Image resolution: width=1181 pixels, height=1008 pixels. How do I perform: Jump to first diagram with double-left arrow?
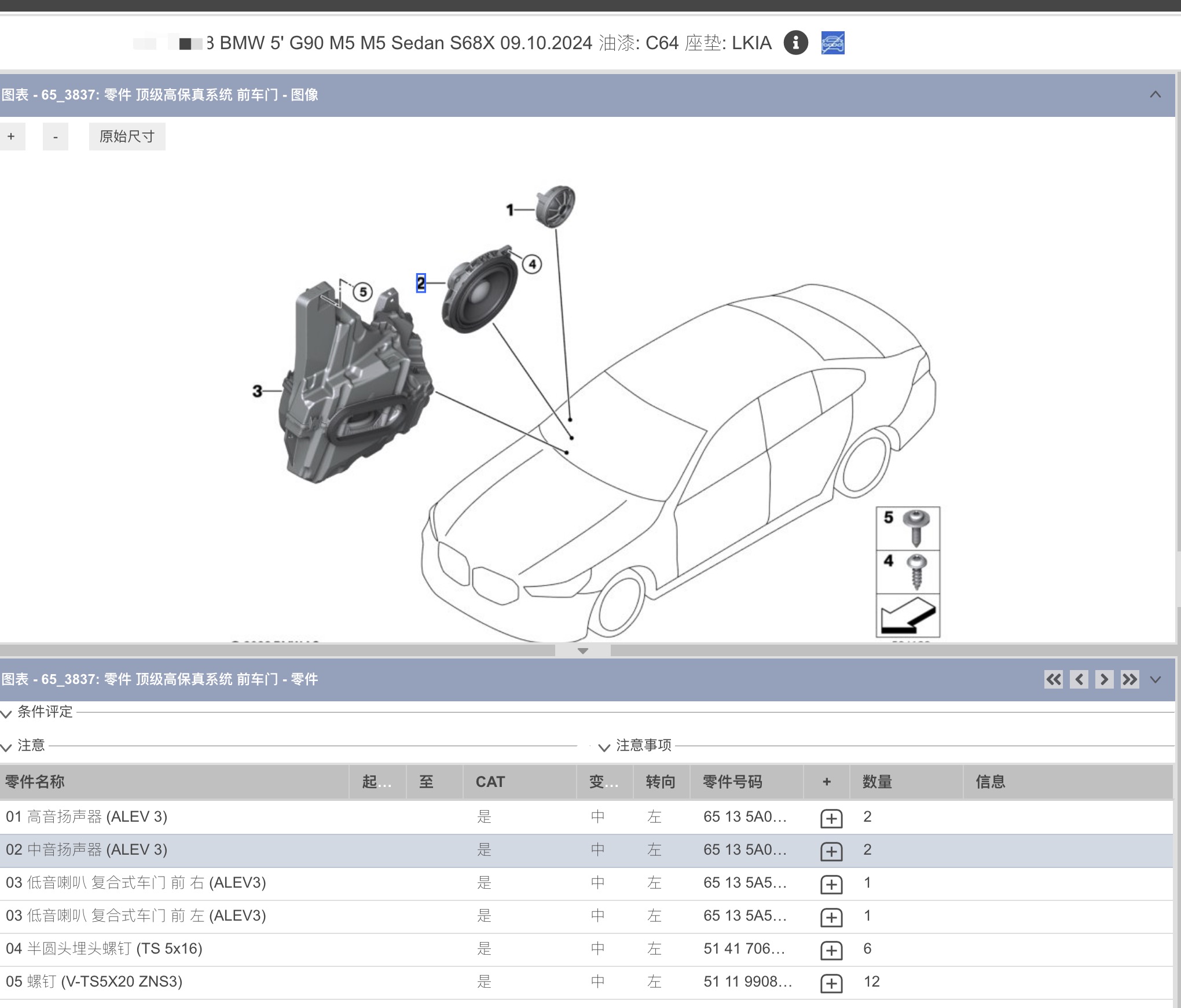(1054, 679)
